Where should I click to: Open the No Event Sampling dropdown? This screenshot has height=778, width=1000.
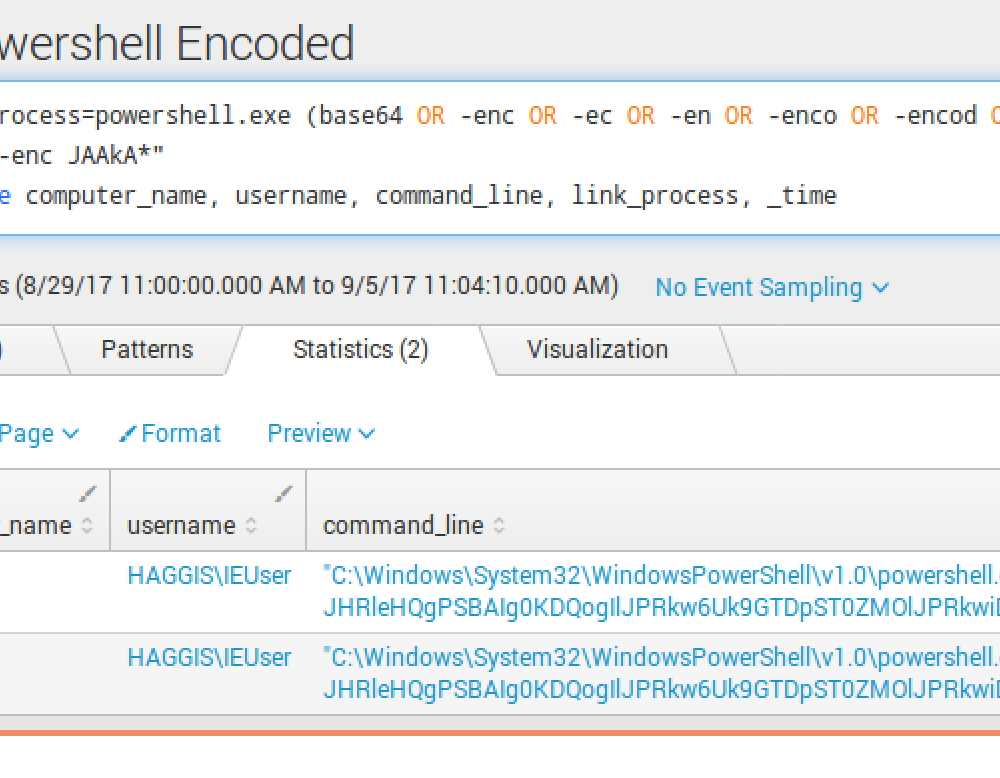point(772,287)
